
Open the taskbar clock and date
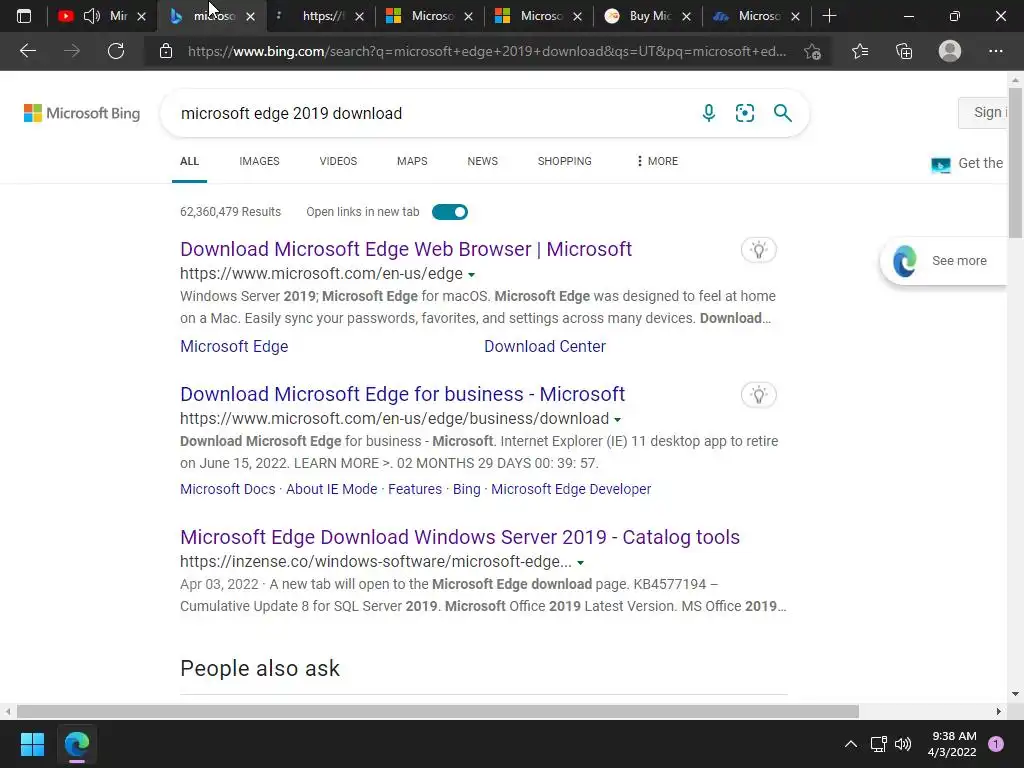click(952, 744)
